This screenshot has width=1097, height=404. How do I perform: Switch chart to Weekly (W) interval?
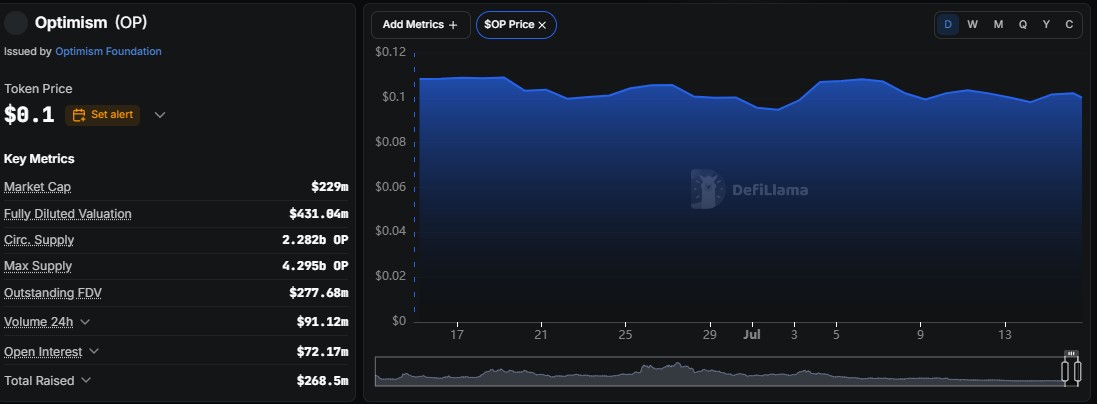(x=972, y=25)
